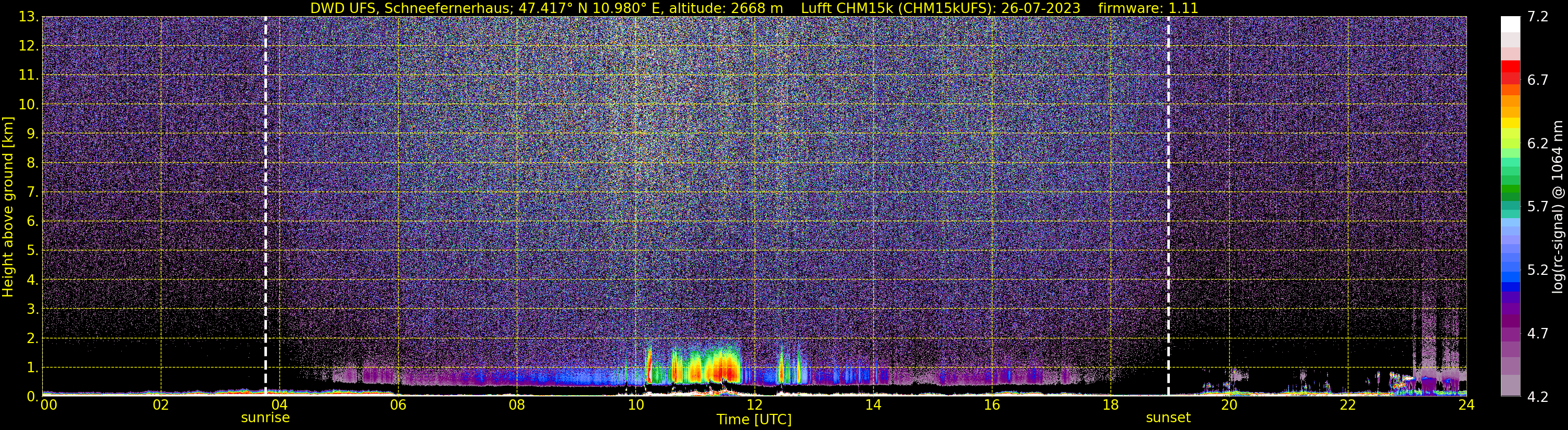Click the '4.7' colorbar tick value

point(1538,333)
